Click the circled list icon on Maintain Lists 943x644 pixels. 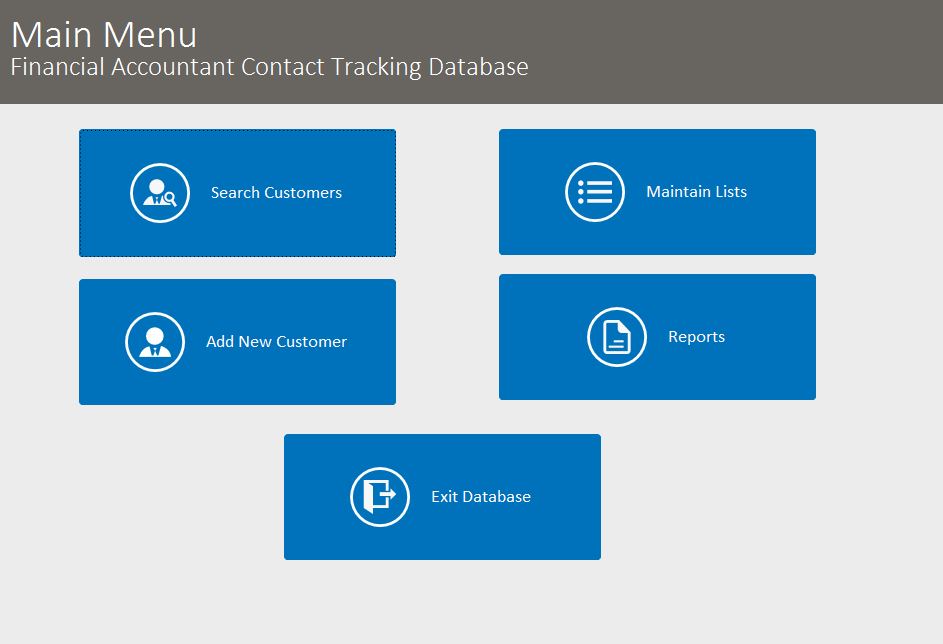tap(595, 191)
